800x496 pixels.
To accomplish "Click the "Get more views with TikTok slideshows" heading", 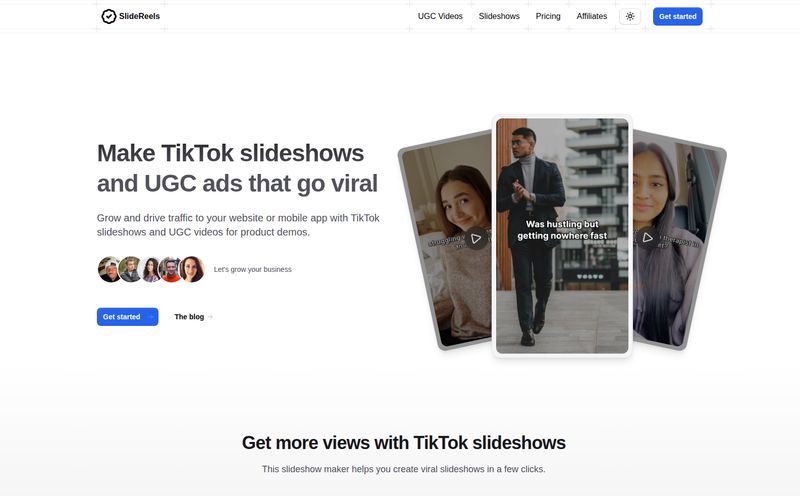I will (x=404, y=442).
